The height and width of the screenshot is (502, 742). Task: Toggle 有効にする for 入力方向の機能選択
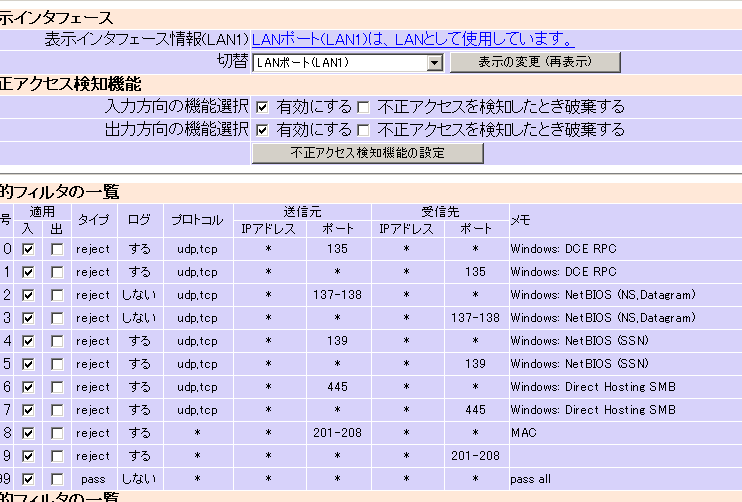click(x=262, y=106)
